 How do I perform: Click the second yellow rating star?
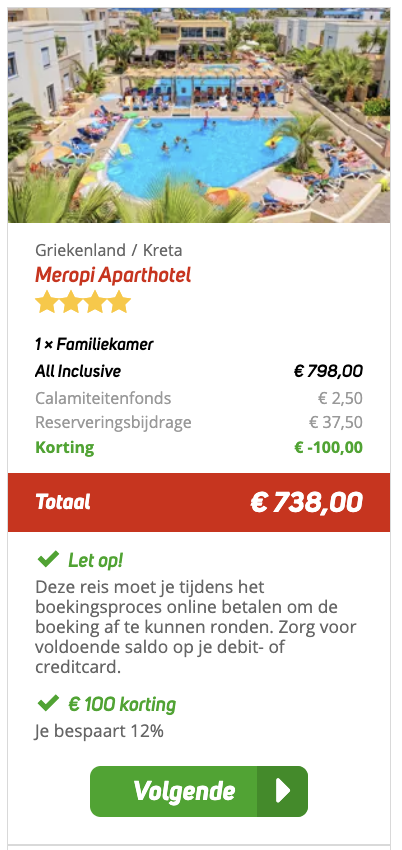point(71,302)
